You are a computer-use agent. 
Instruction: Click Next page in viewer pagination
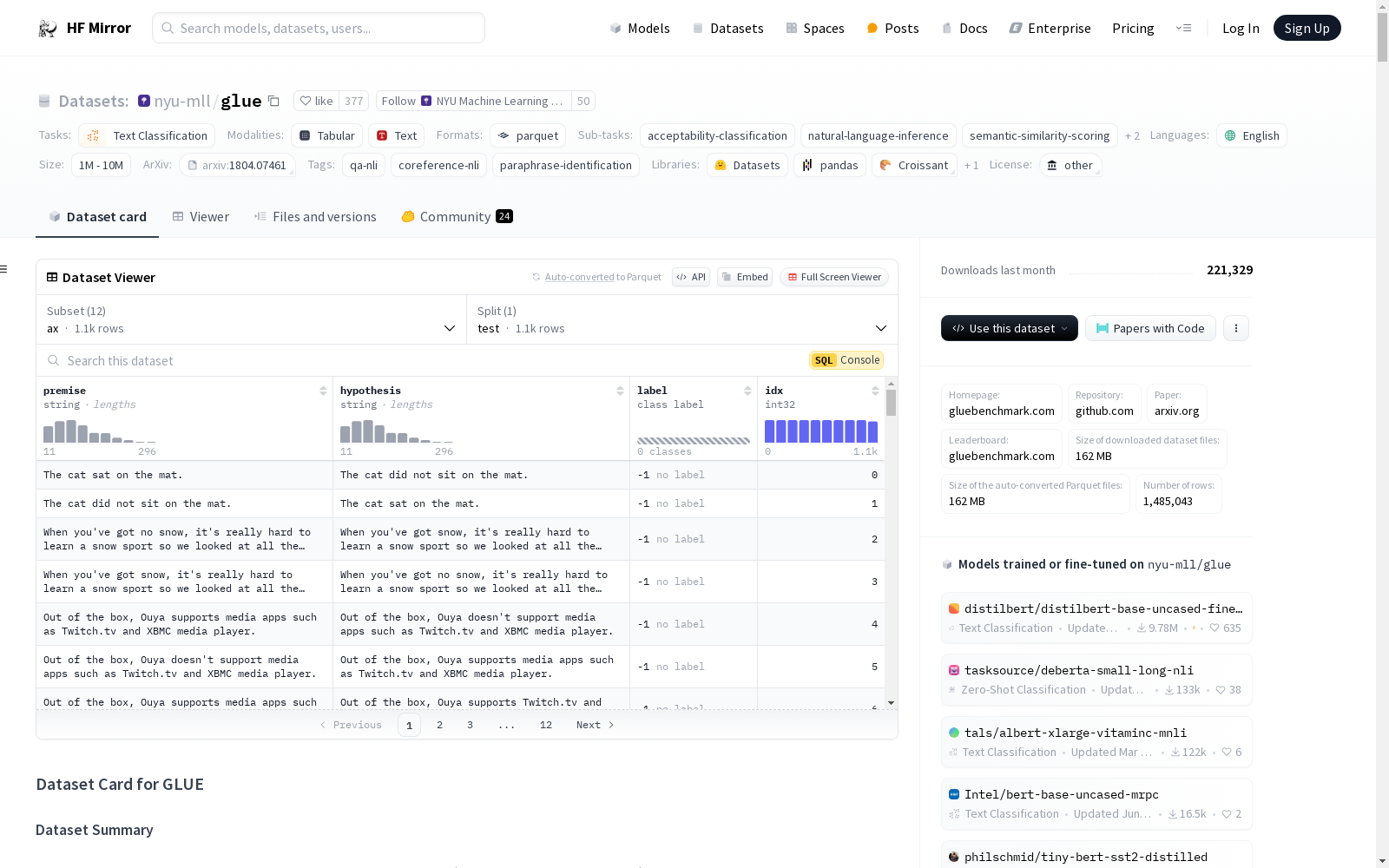[x=595, y=725]
